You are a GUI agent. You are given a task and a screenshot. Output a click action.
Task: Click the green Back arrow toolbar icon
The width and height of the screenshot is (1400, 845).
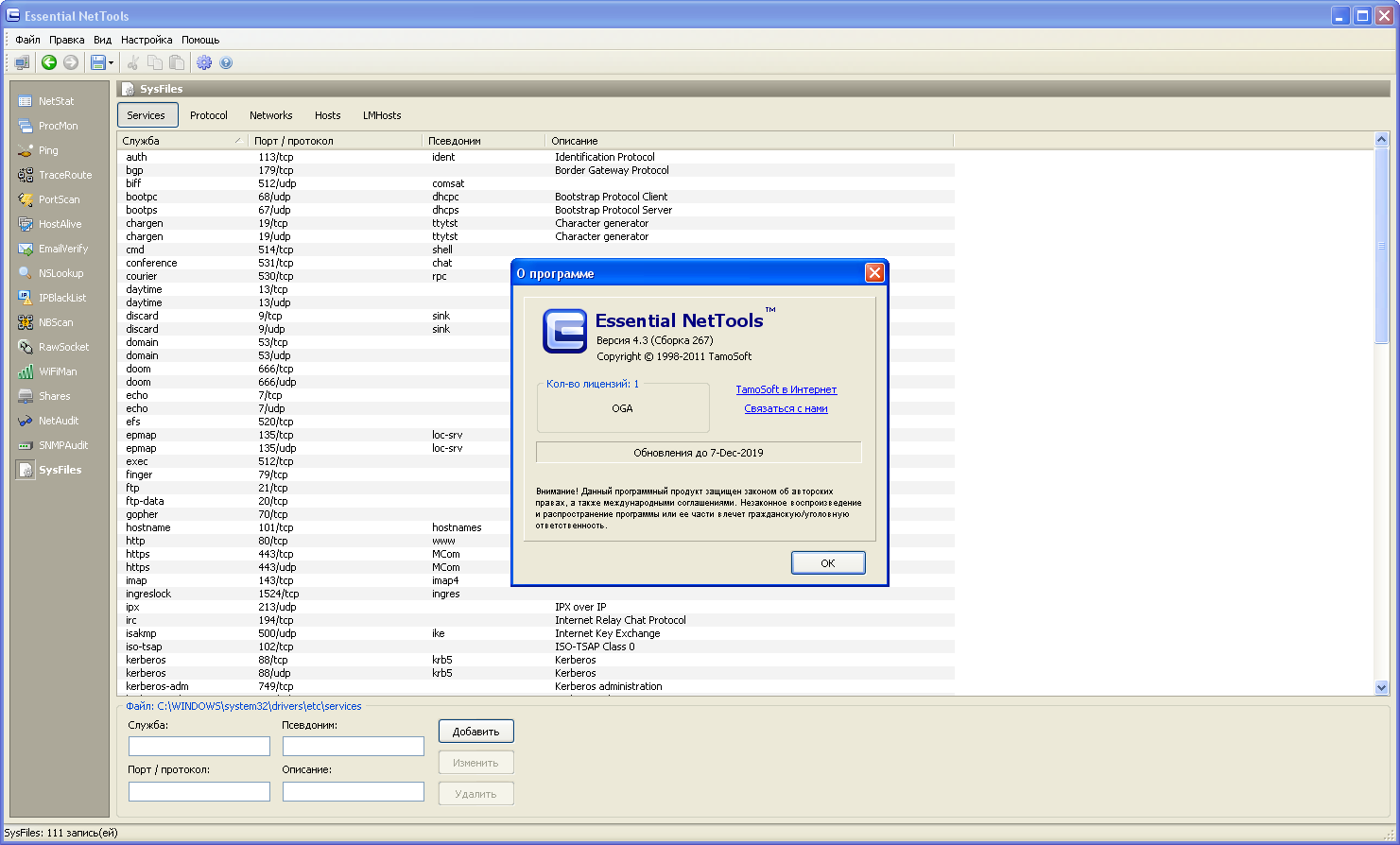pos(49,62)
